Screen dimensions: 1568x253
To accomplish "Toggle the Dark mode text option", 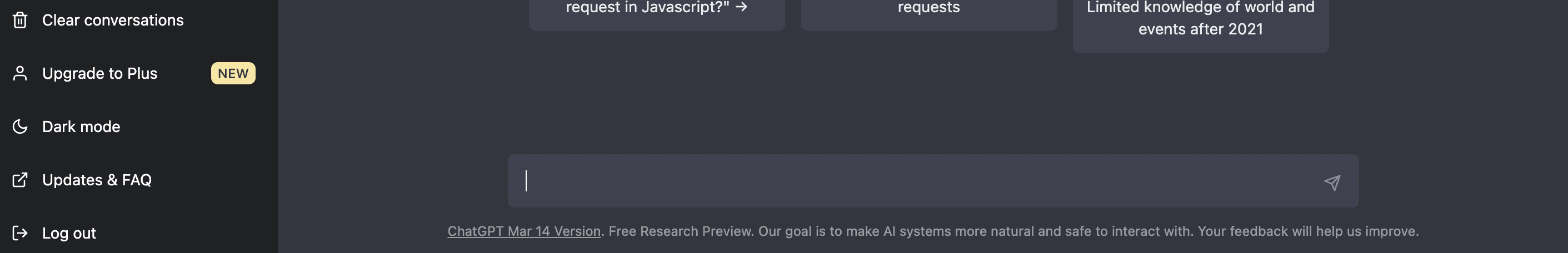I will click(x=81, y=126).
